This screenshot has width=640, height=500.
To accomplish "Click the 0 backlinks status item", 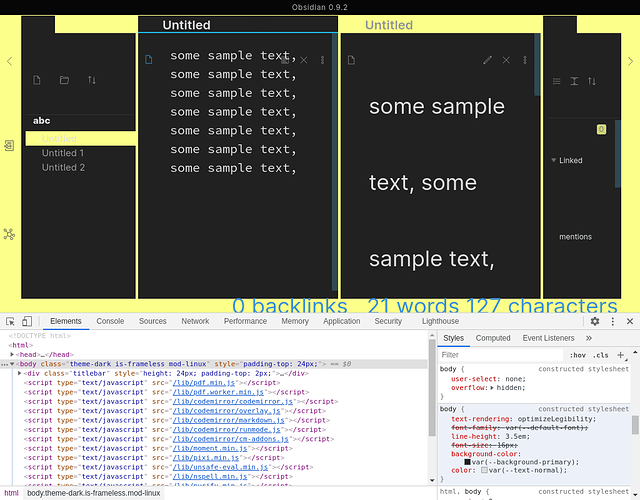I will [290, 306].
